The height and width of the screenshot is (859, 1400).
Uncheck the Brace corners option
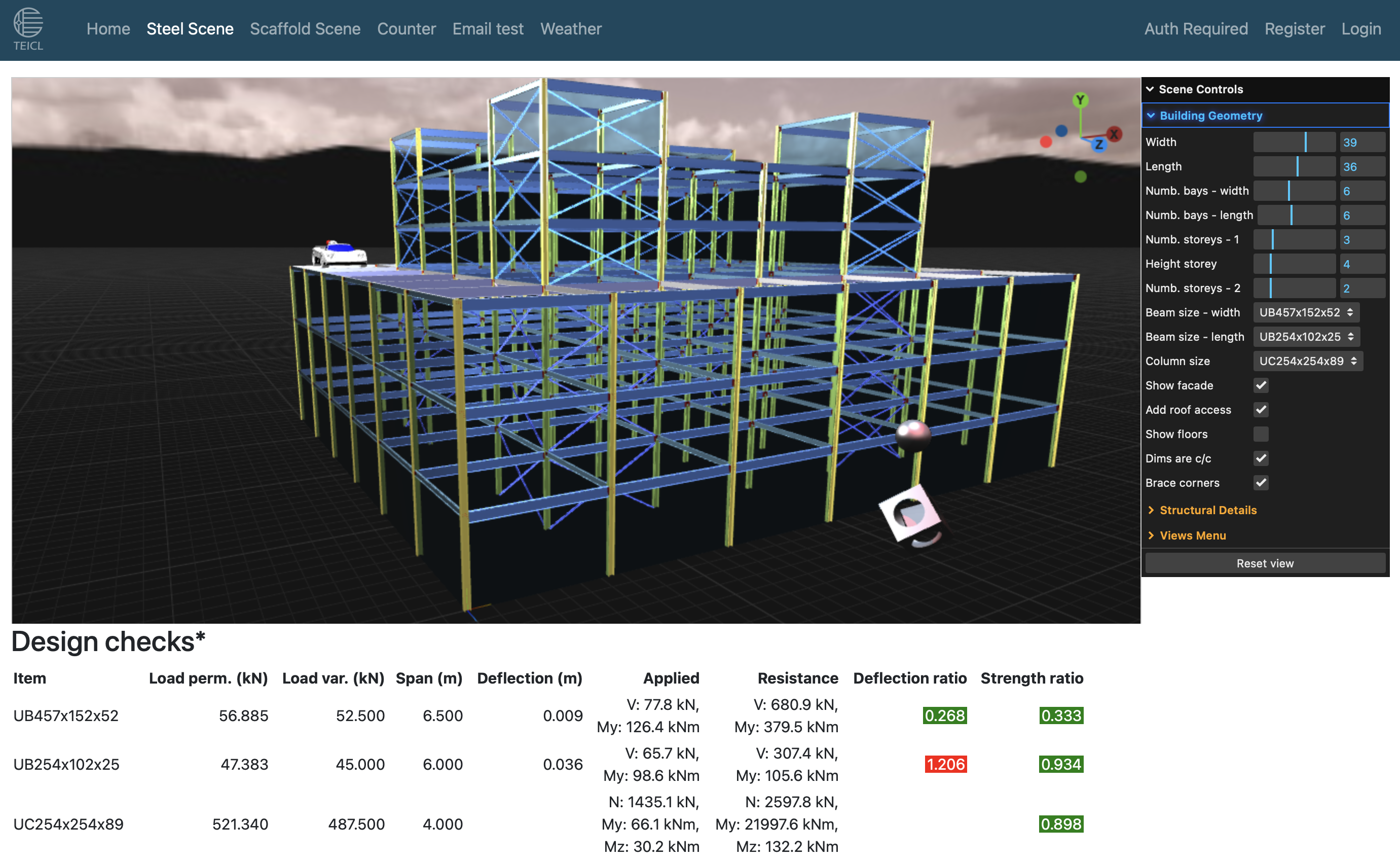(1261, 483)
